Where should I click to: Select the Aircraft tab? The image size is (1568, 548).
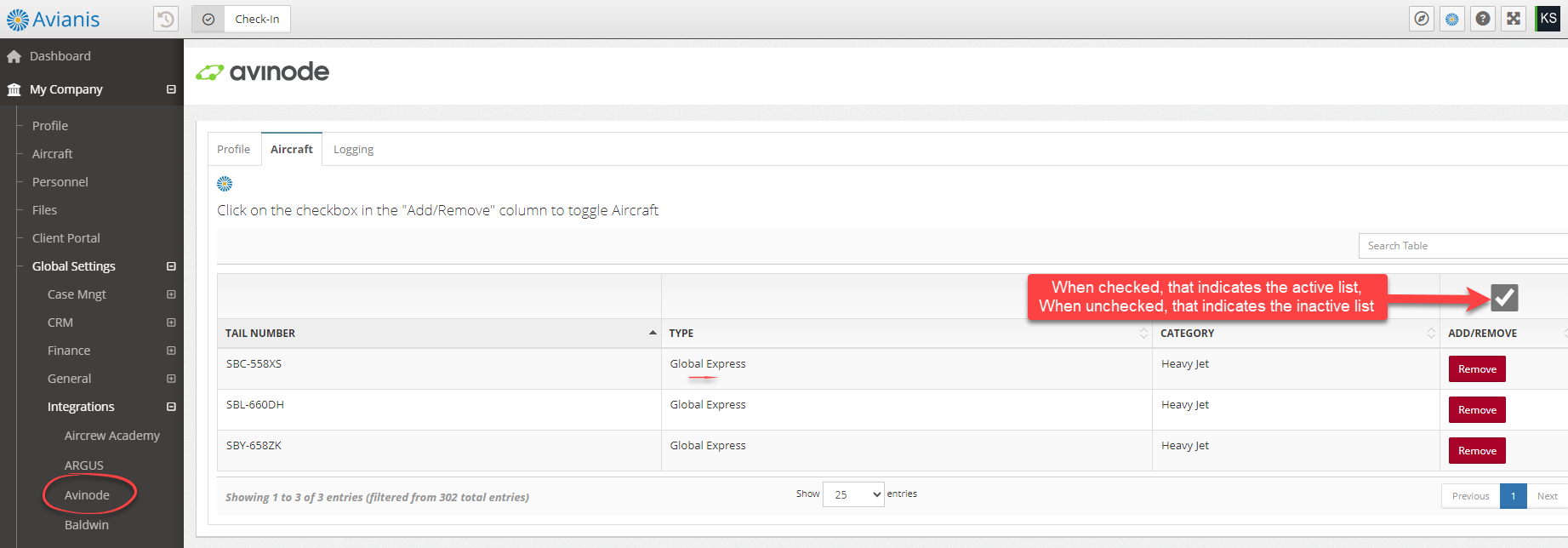pos(292,149)
